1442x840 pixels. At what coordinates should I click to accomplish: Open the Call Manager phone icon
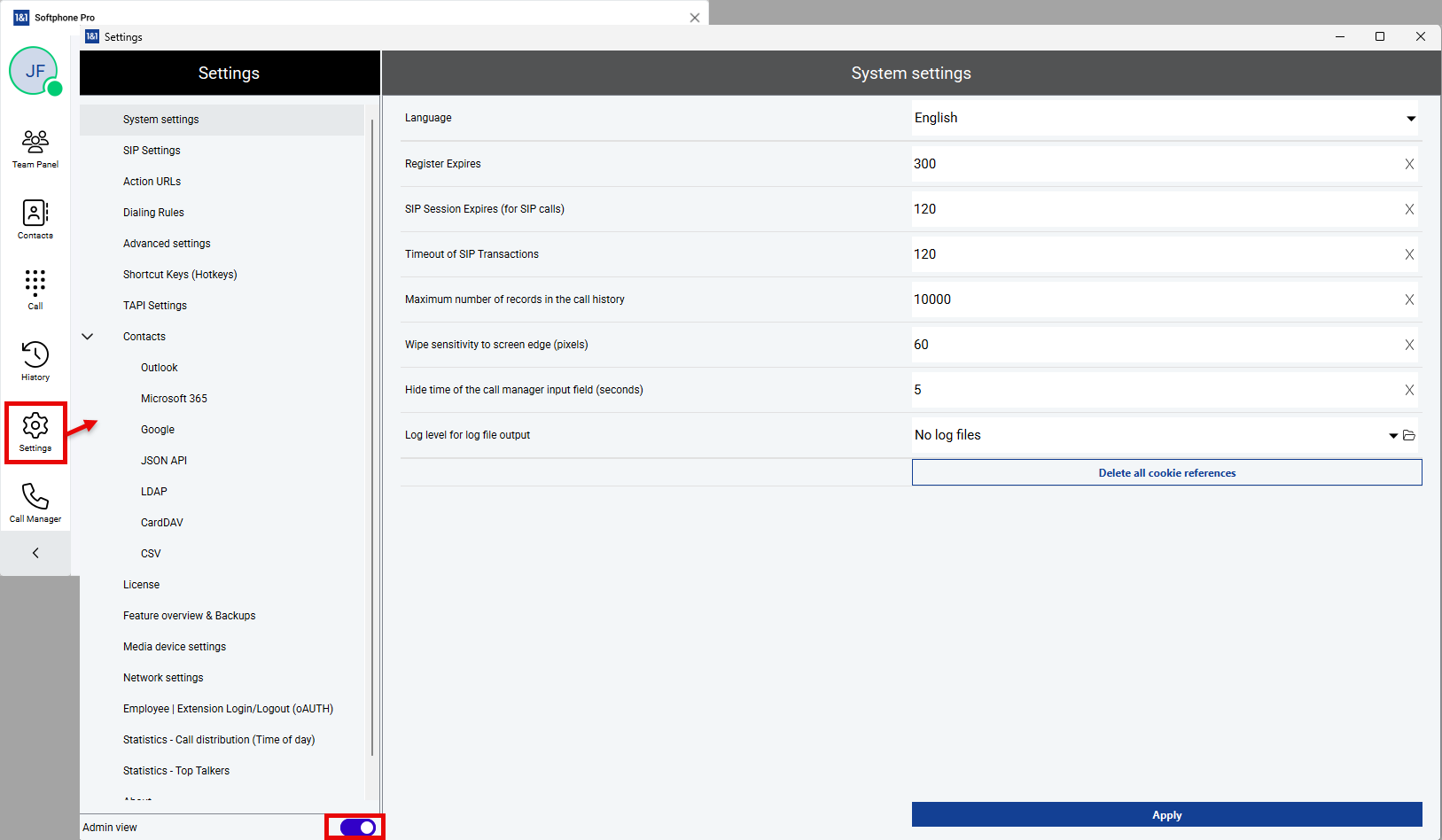pyautogui.click(x=35, y=502)
